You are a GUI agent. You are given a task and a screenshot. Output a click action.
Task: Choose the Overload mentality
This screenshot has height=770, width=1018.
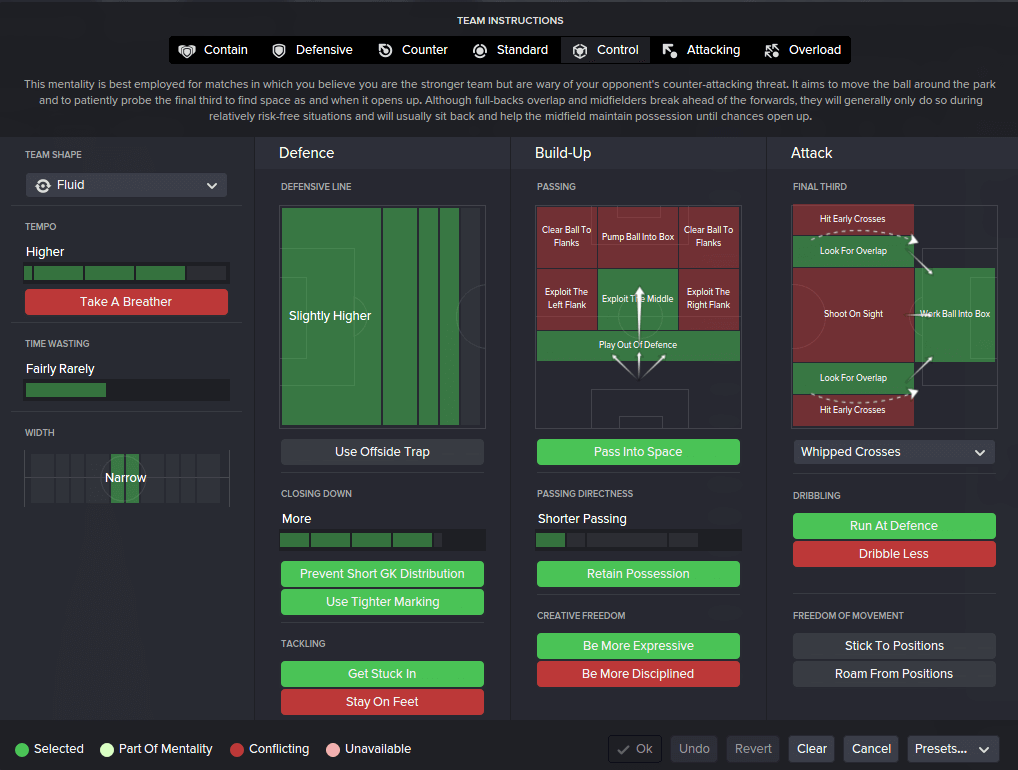click(x=802, y=50)
